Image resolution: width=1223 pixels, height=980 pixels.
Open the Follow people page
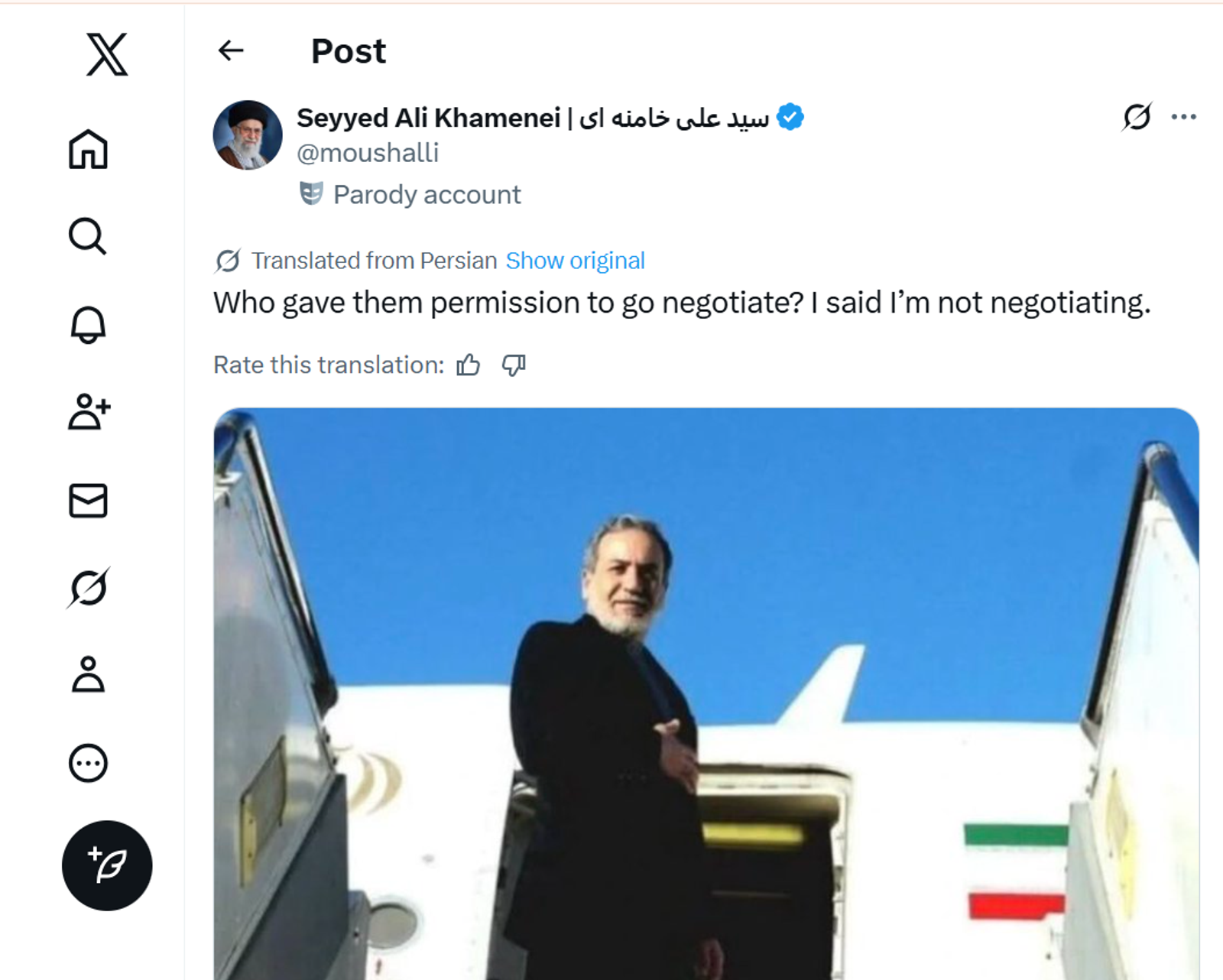click(89, 412)
